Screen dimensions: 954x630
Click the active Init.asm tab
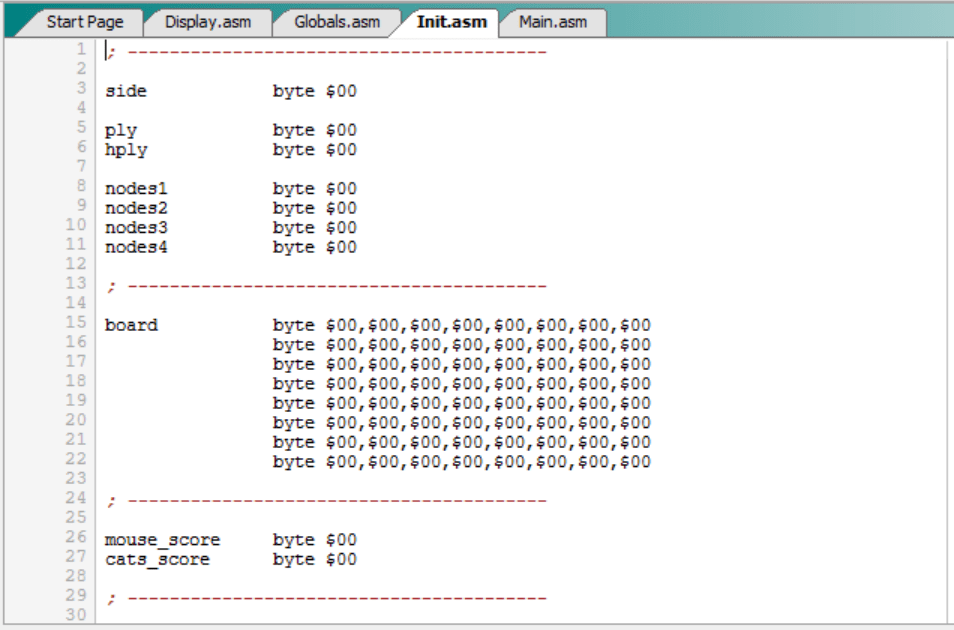pos(451,22)
